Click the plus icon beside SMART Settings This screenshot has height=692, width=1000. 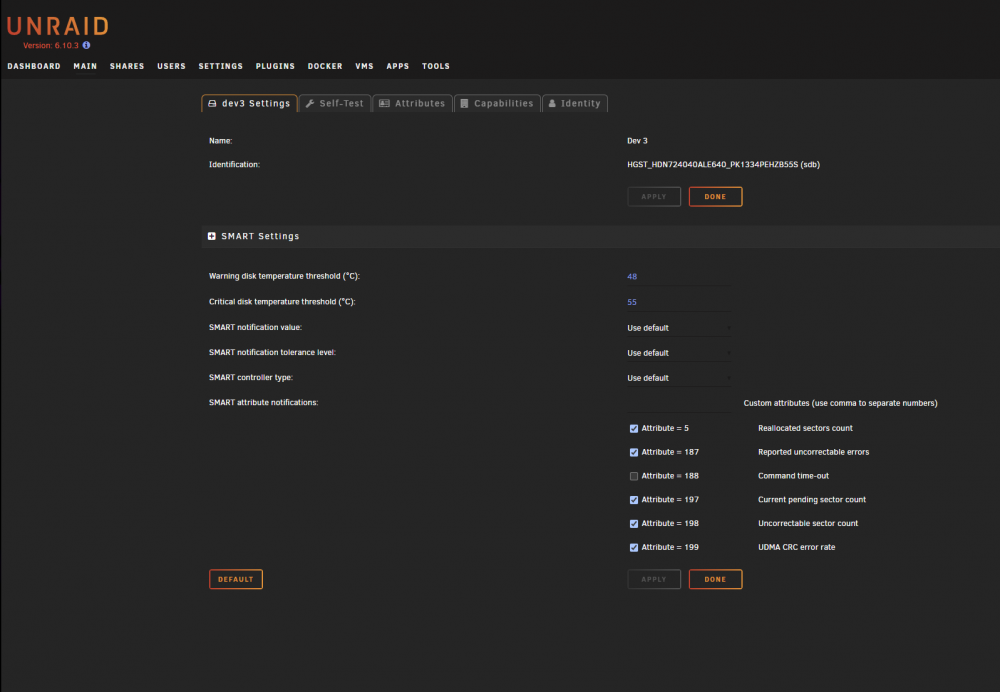[x=212, y=236]
